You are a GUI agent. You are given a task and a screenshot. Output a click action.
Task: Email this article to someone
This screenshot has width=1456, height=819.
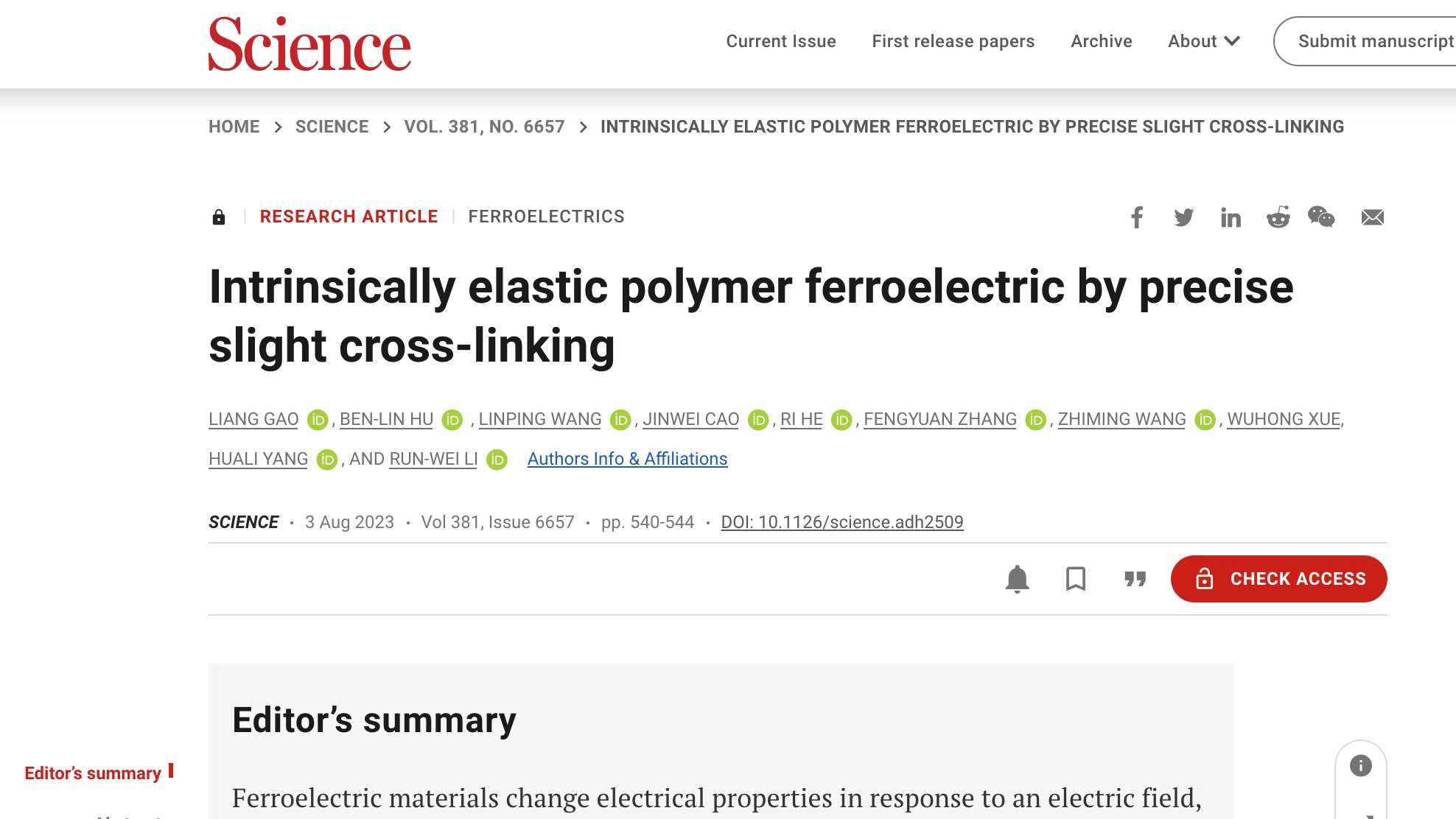[1372, 217]
